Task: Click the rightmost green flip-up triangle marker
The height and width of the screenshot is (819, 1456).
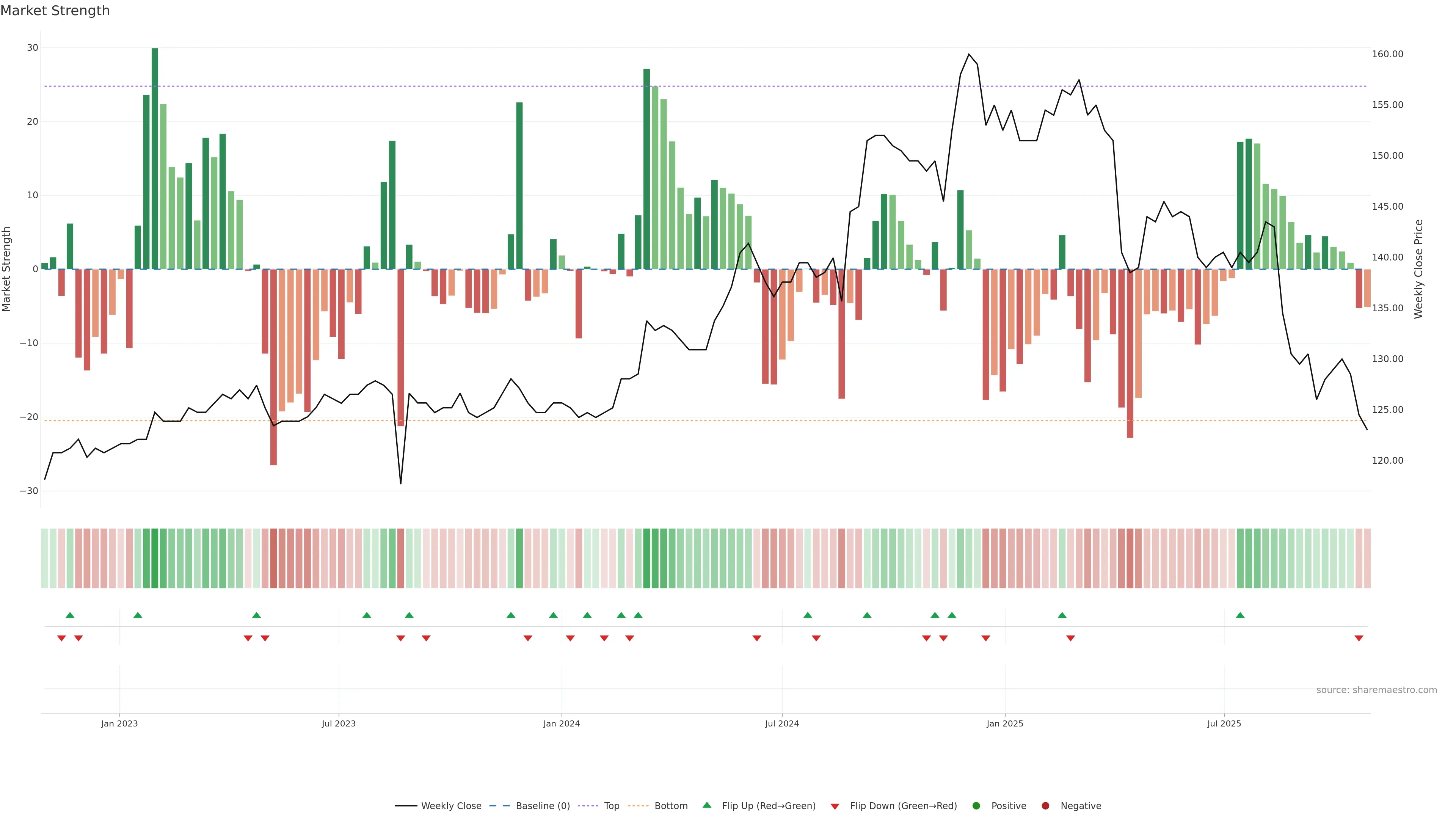Action: (1240, 615)
